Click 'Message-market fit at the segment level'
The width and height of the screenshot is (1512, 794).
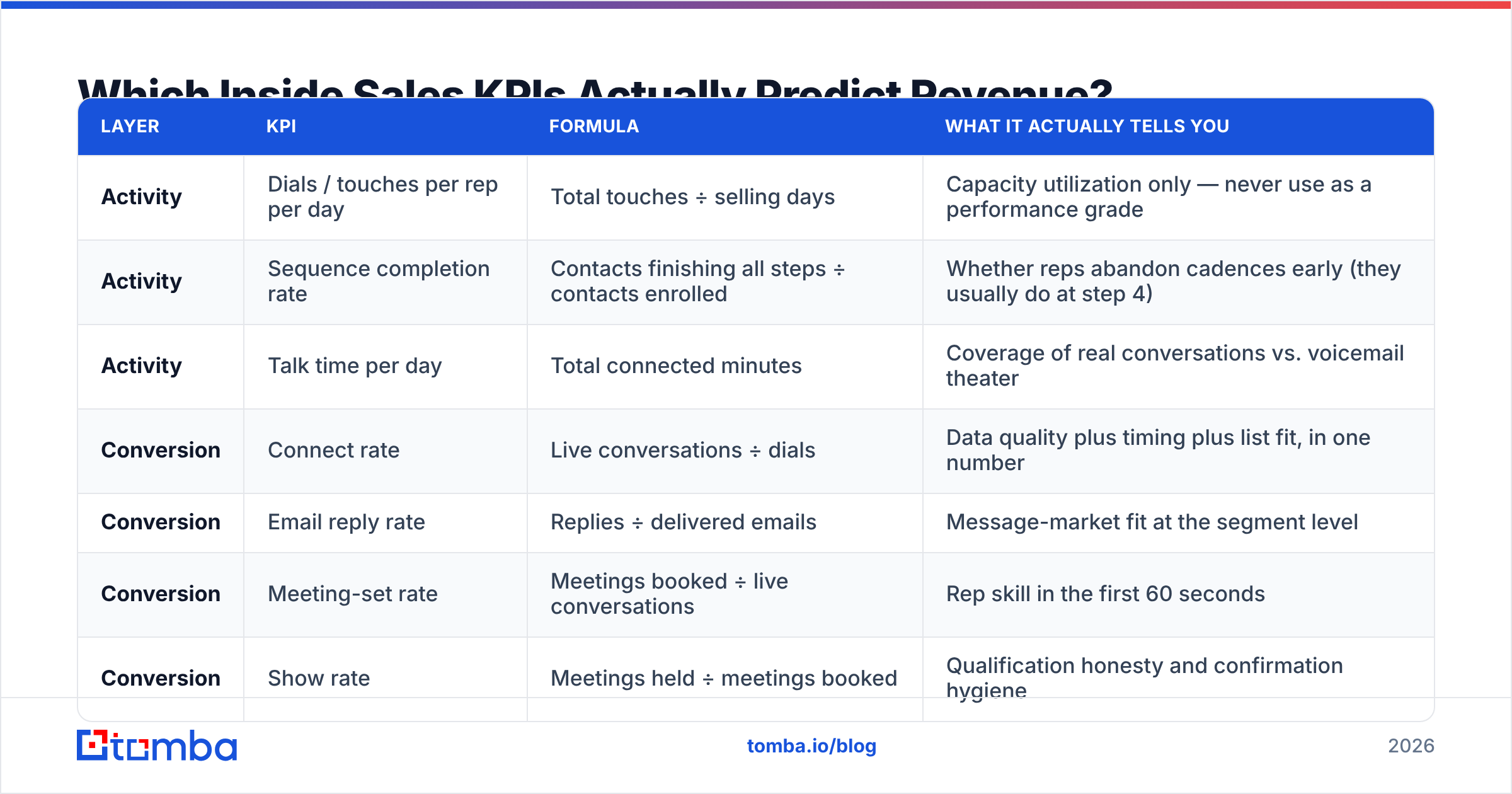[x=1152, y=522]
